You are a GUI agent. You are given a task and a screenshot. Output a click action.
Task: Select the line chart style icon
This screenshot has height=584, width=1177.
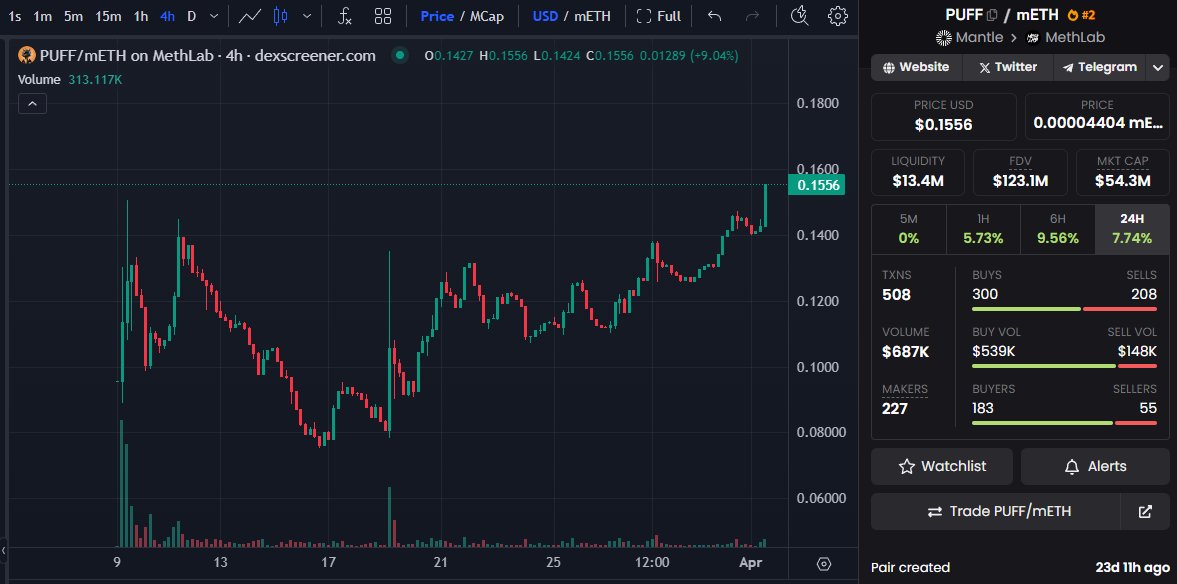[250, 16]
